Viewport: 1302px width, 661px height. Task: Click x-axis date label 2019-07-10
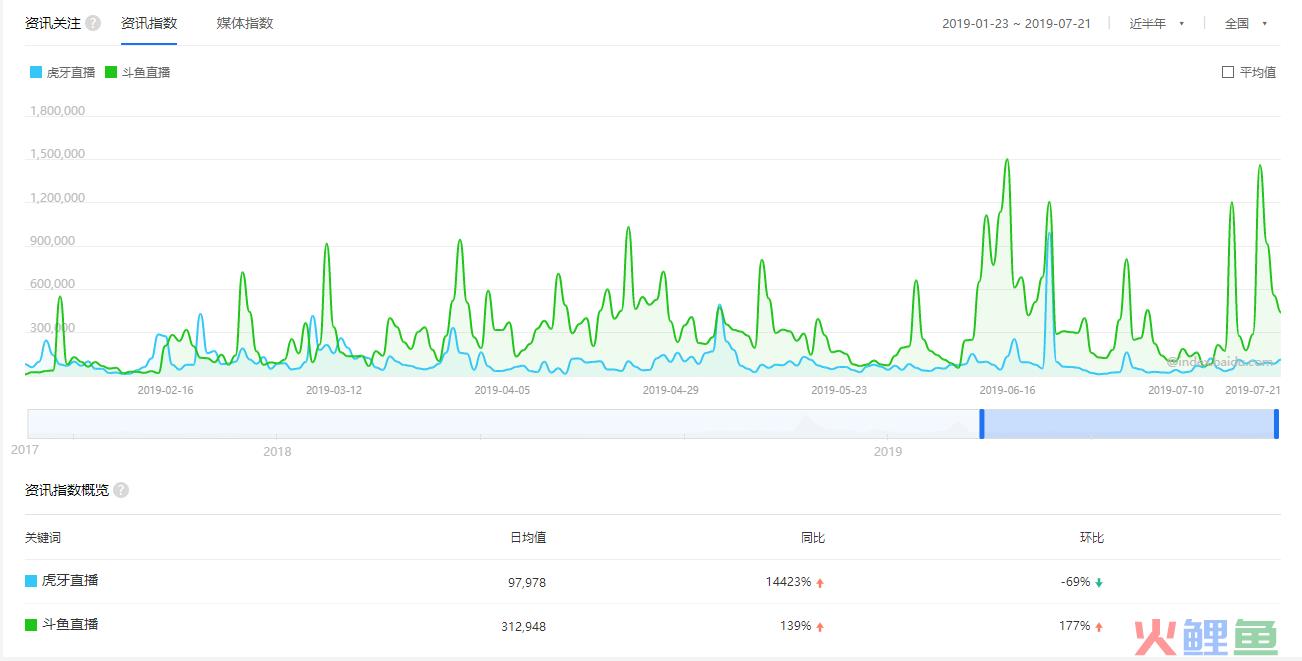click(x=1176, y=390)
